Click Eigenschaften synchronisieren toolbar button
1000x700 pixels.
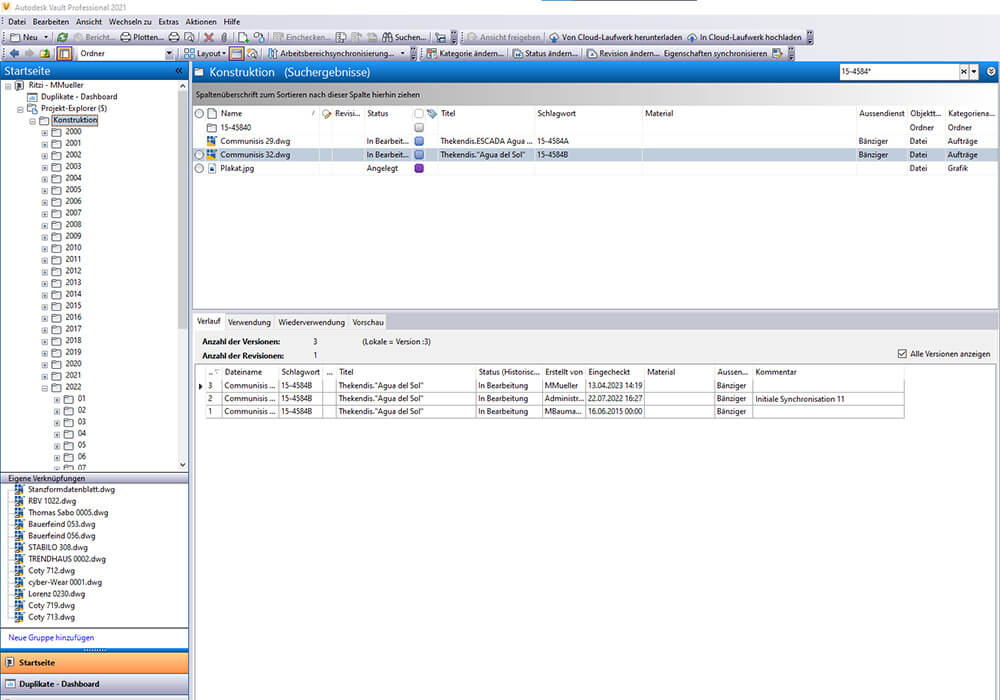(x=715, y=54)
